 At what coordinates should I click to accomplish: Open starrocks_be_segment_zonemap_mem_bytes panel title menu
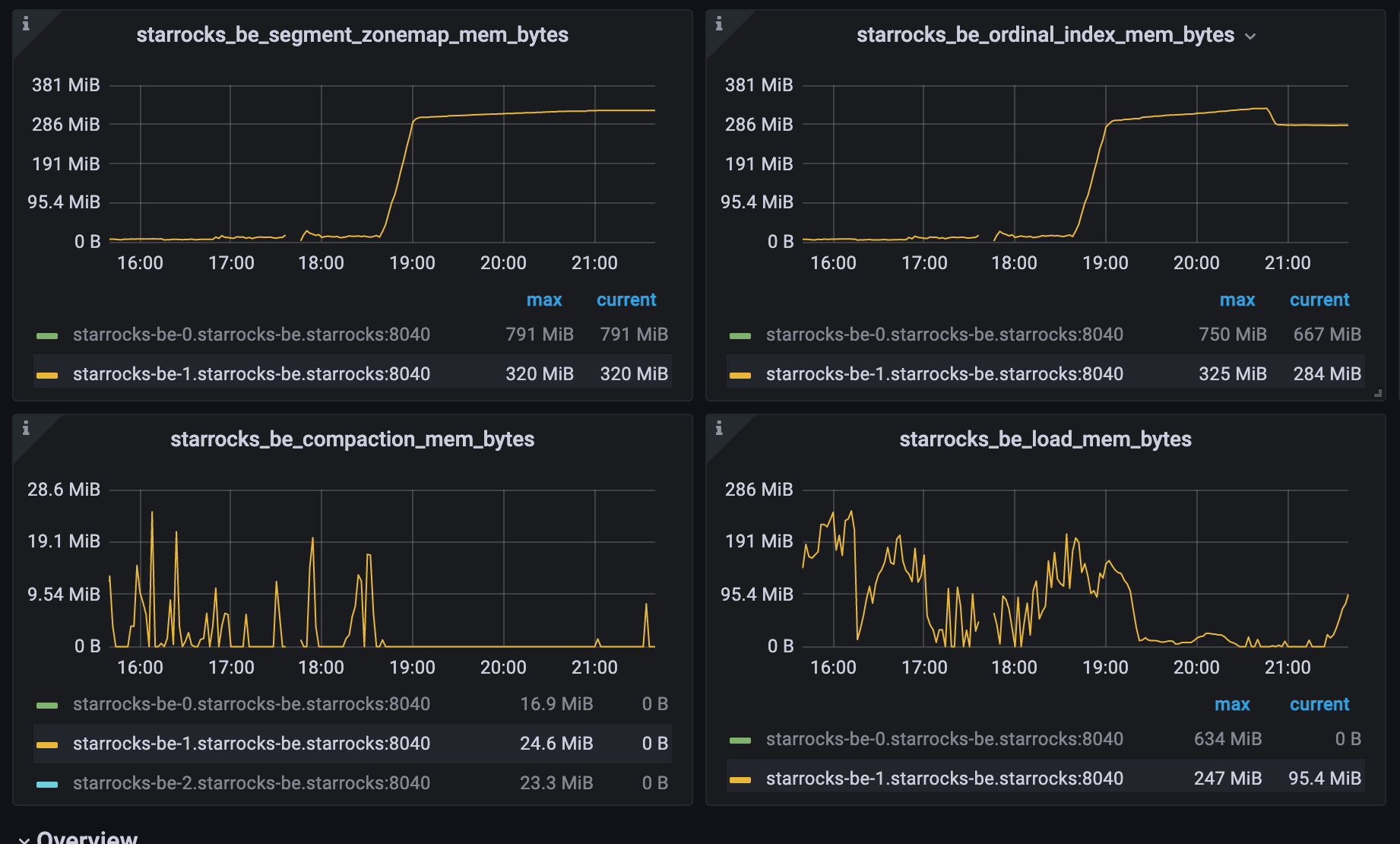click(x=352, y=35)
